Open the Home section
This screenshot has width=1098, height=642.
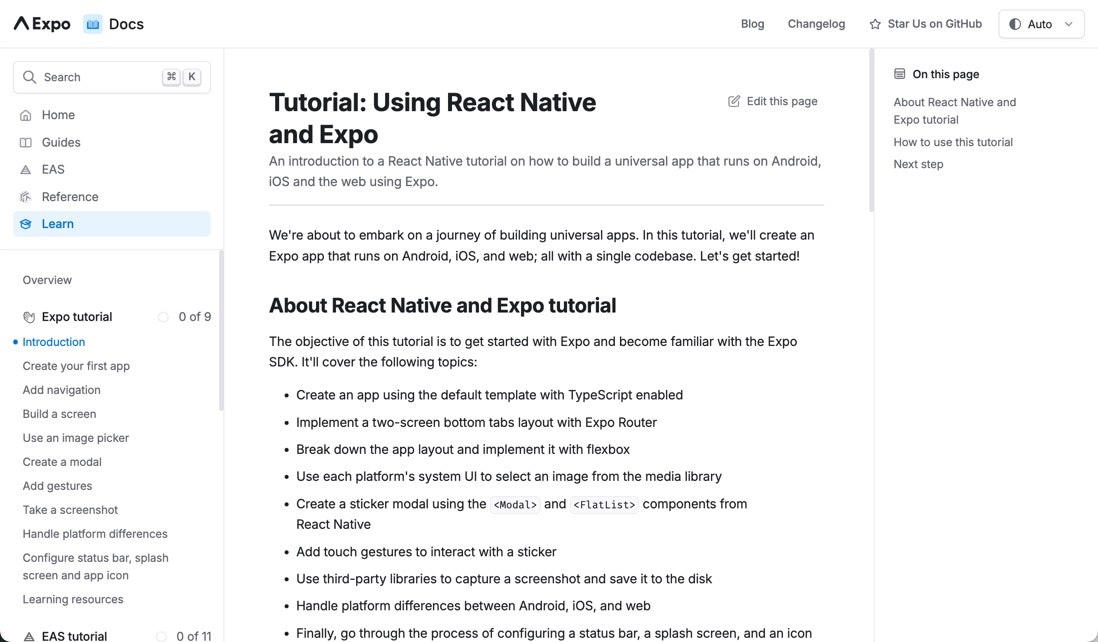pos(111,115)
